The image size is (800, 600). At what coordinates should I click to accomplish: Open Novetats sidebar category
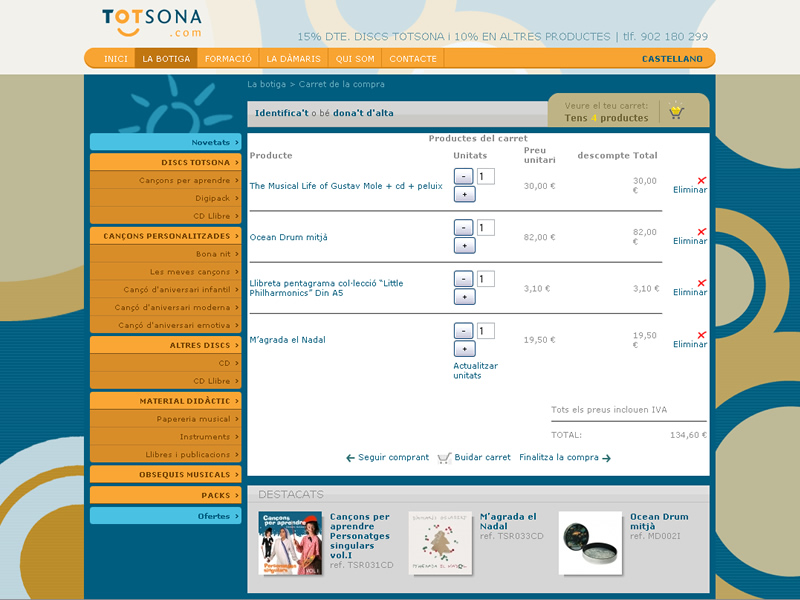click(165, 142)
